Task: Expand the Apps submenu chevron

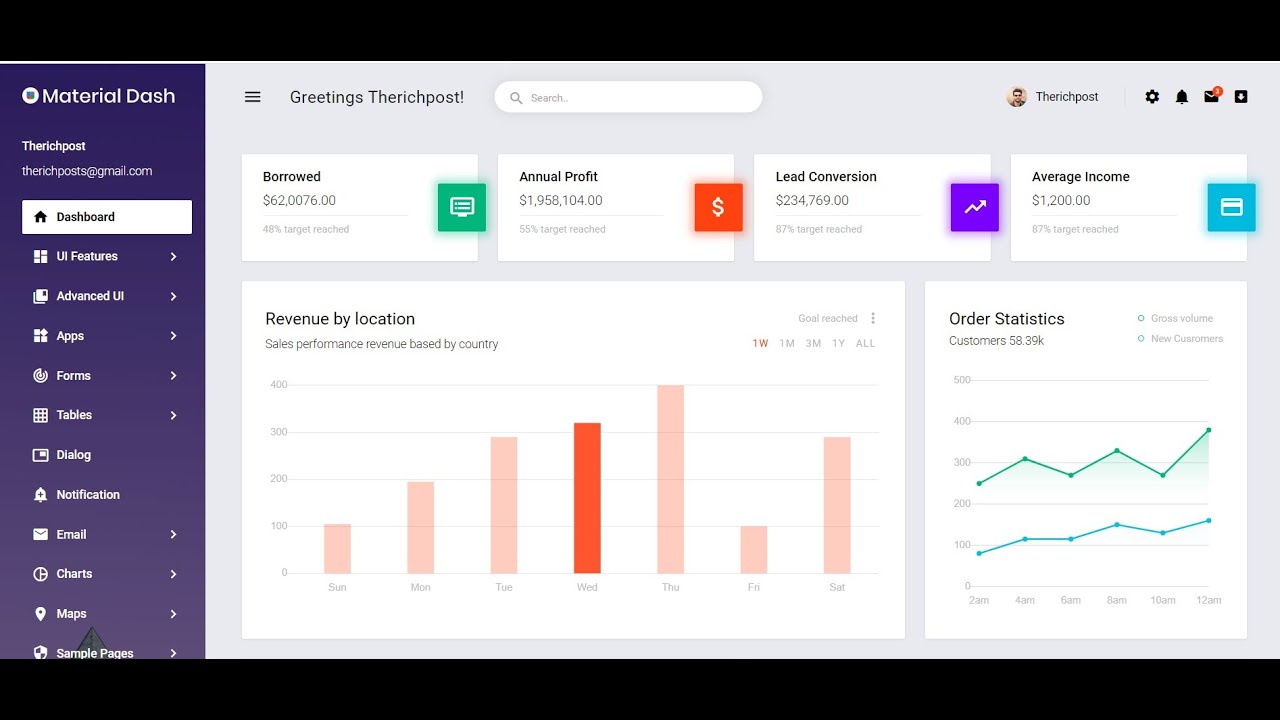Action: pos(173,336)
